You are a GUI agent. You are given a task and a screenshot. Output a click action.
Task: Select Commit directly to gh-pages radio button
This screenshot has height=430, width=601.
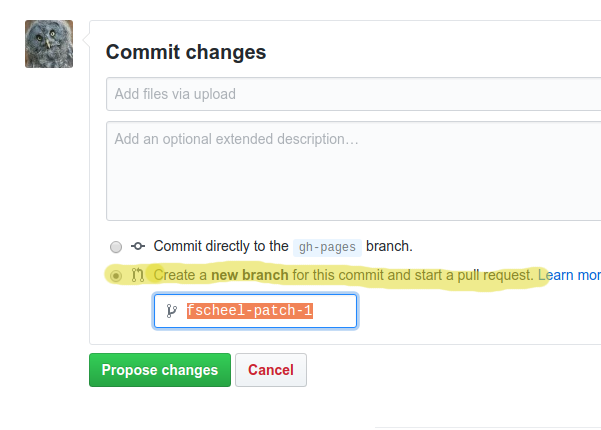coord(116,247)
